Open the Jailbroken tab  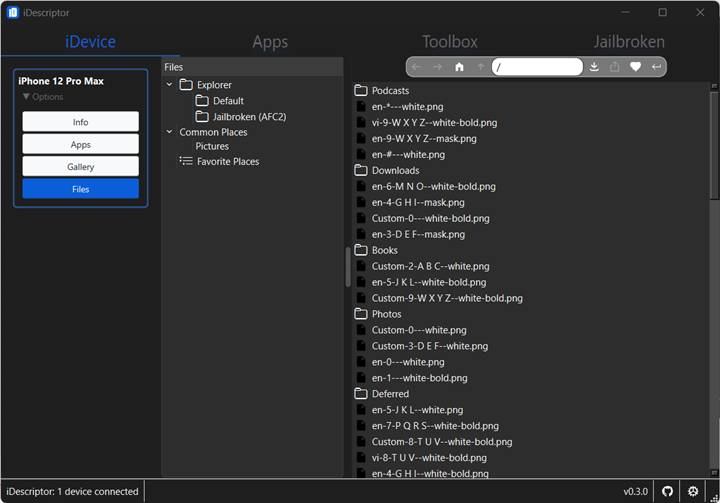[x=629, y=42]
